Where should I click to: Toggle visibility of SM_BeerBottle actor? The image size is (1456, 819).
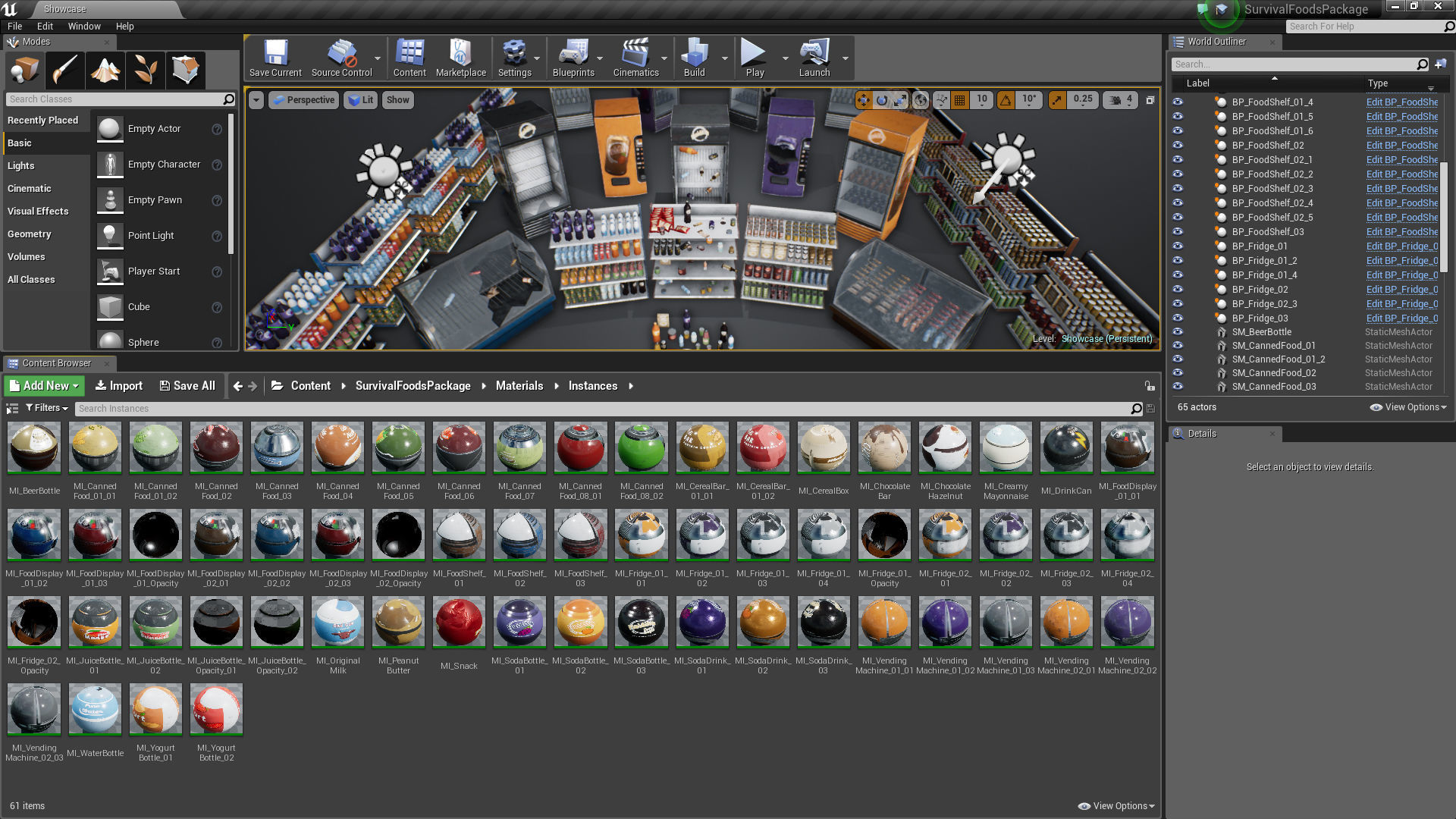[x=1178, y=331]
